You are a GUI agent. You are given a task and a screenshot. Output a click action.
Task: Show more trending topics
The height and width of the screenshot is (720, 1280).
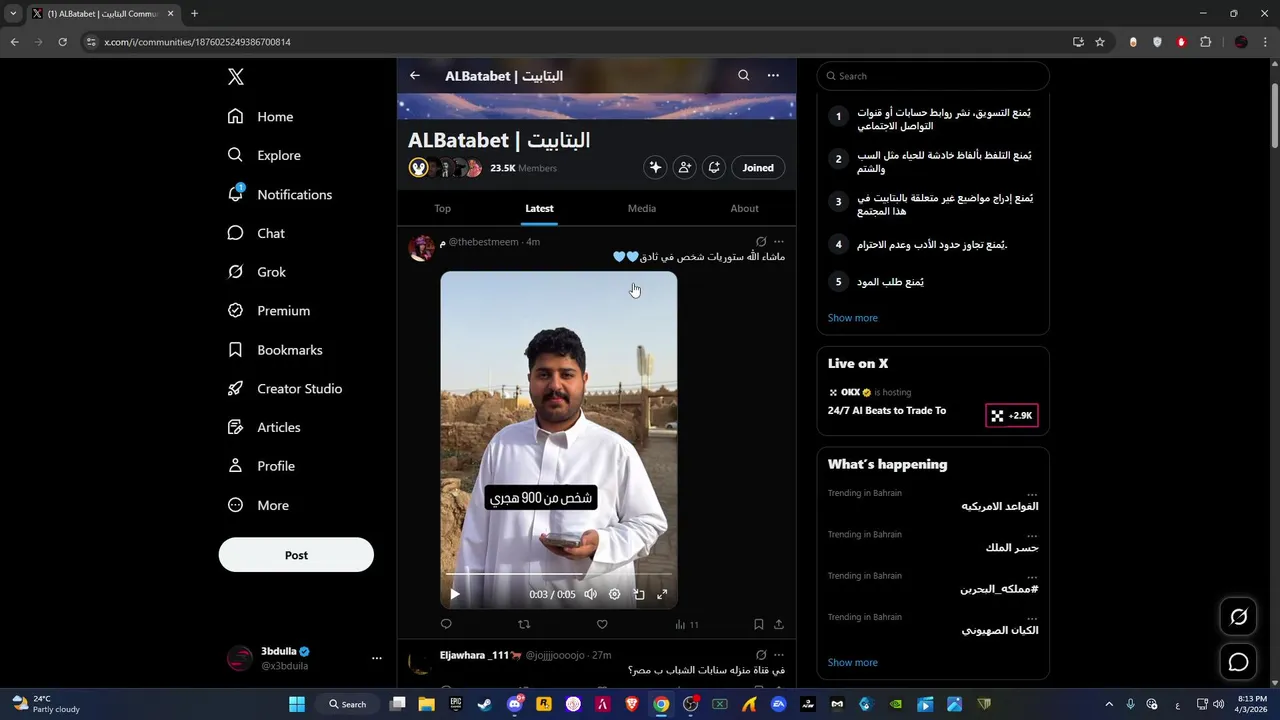pyautogui.click(x=853, y=662)
